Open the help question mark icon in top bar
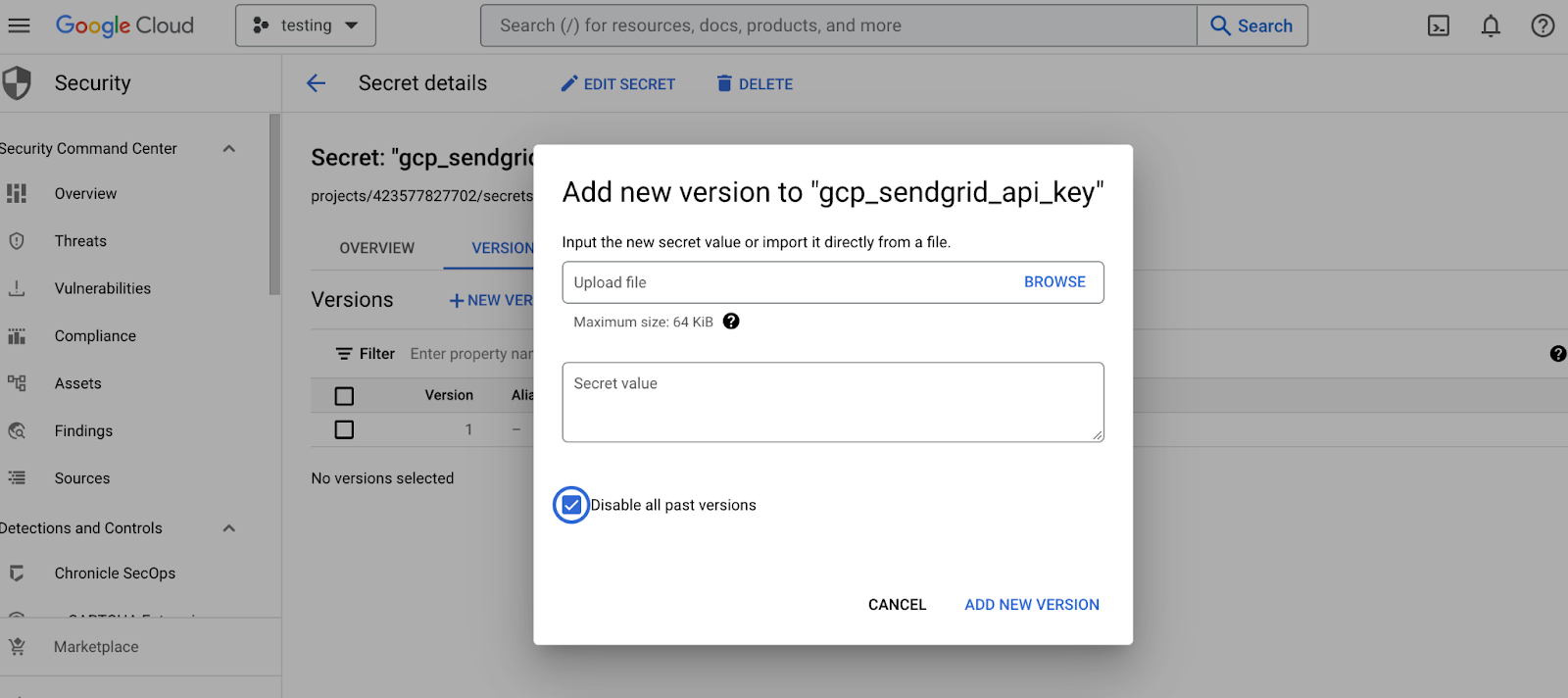This screenshot has height=698, width=1568. click(1543, 26)
